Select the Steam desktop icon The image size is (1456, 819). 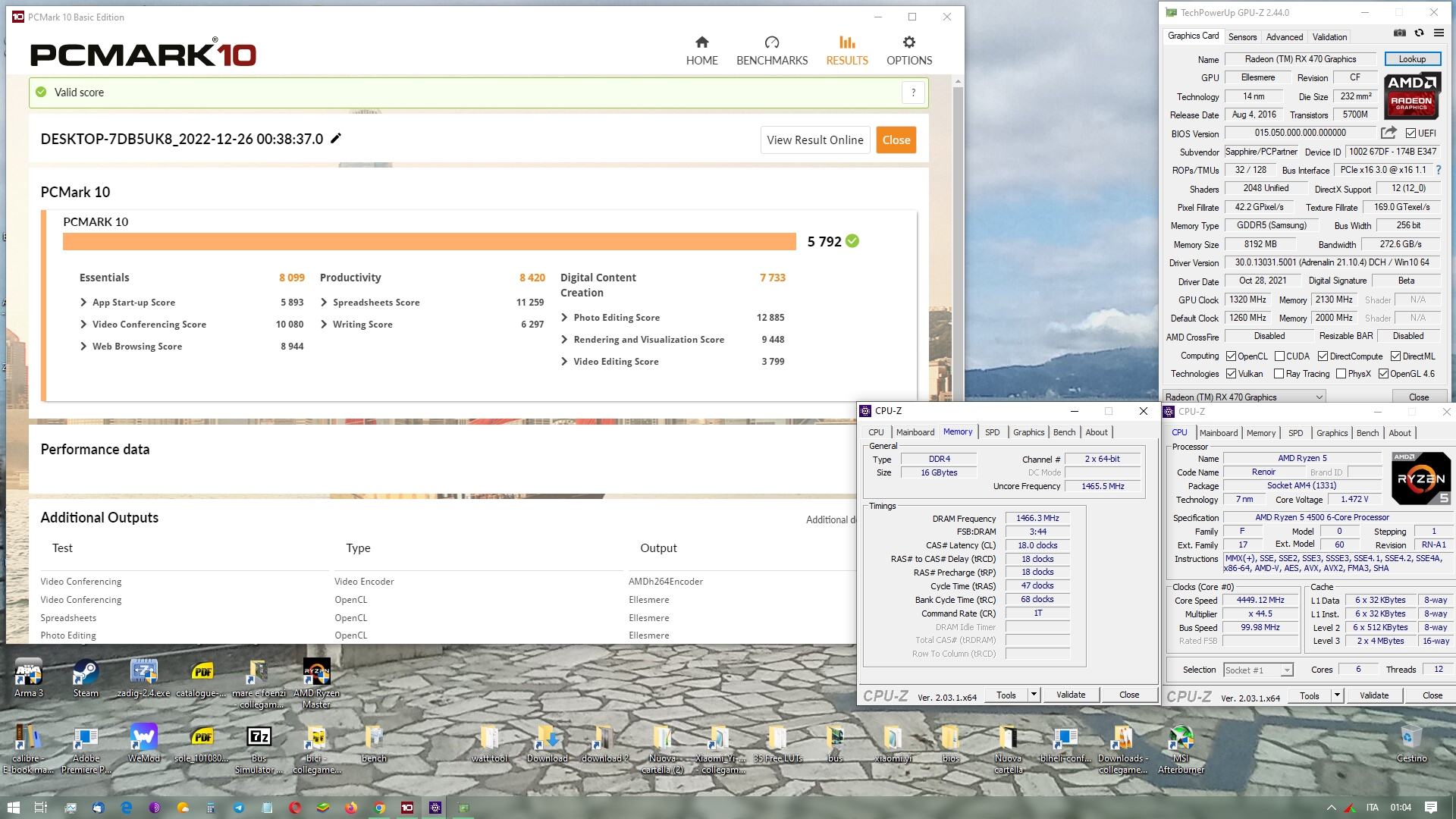coord(86,678)
